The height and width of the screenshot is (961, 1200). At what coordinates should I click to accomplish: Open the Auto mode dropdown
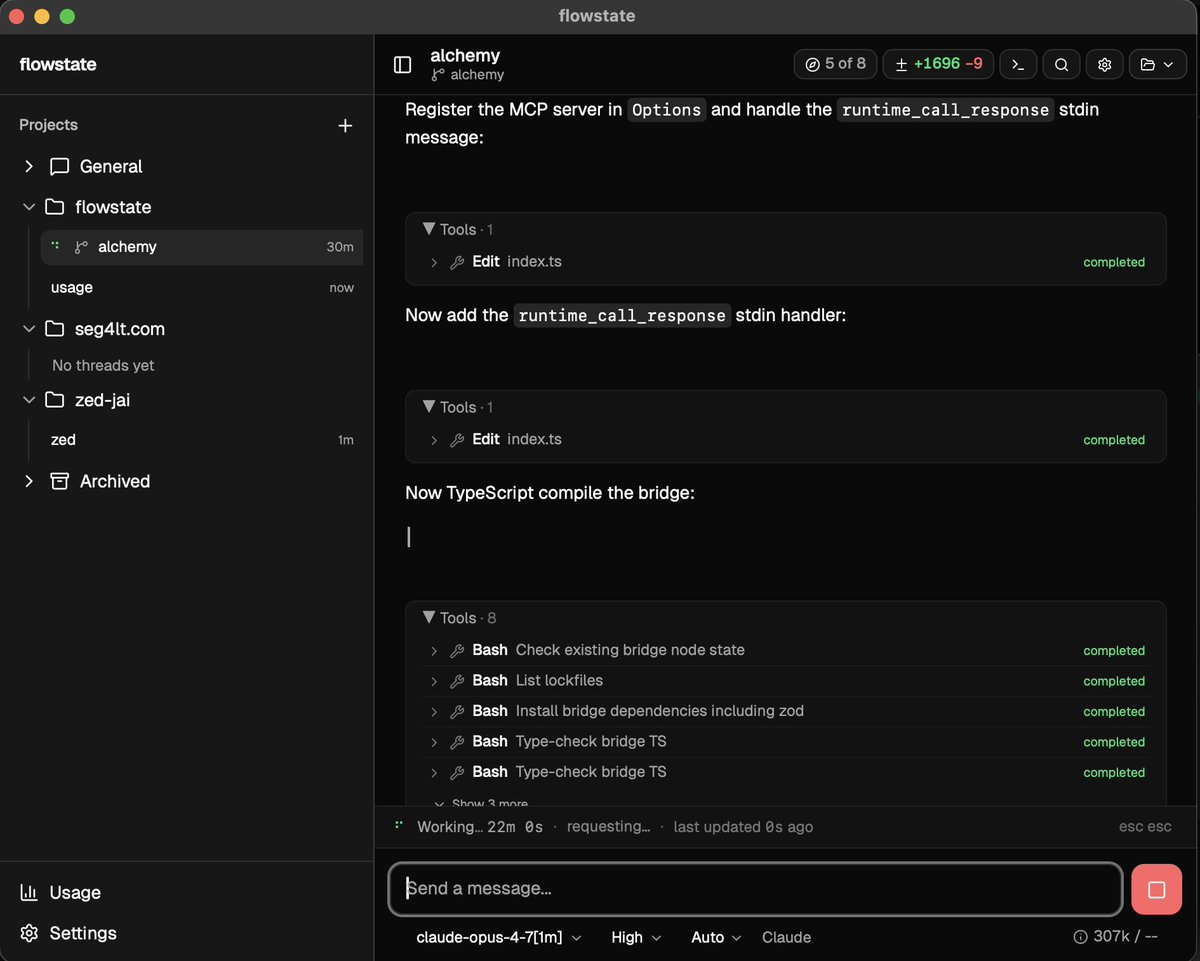(716, 937)
